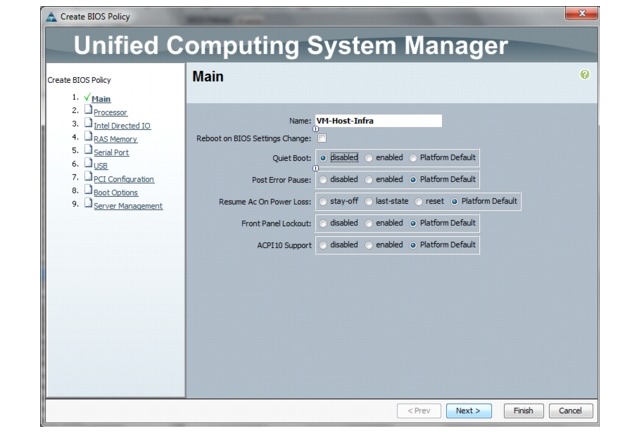The width and height of the screenshot is (643, 434).
Task: Click the Cisco logo in title bar
Action: pos(51,17)
